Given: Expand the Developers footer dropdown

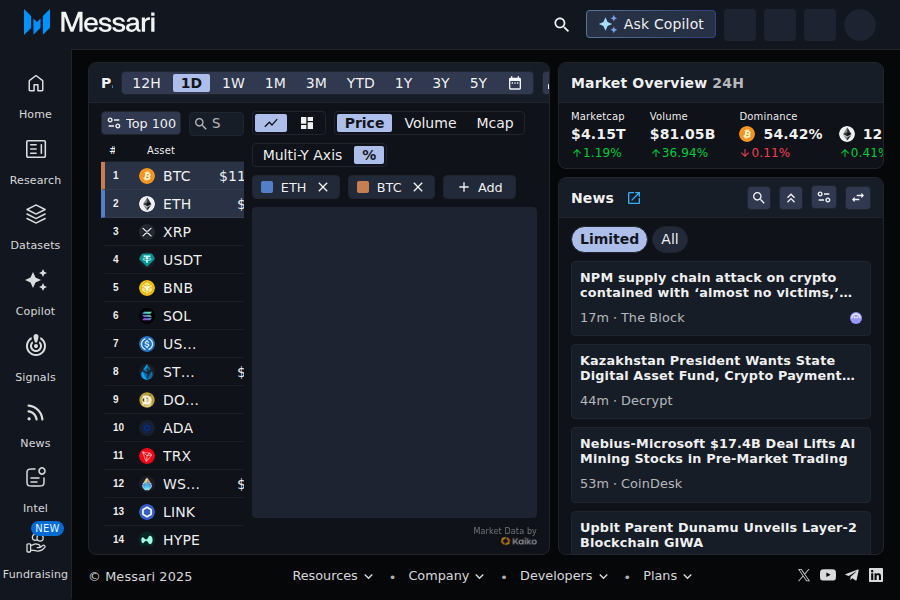Looking at the screenshot, I should pos(564,576).
